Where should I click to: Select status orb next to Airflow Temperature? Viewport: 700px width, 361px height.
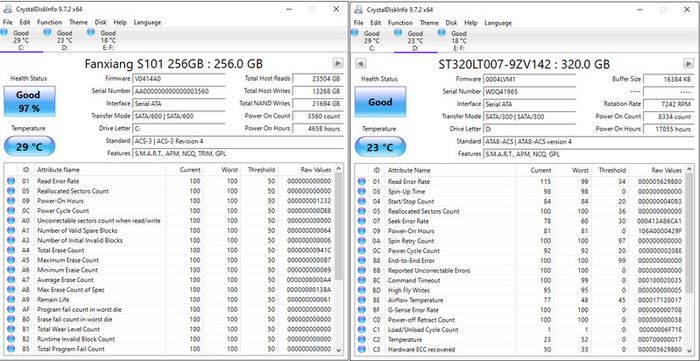click(362, 300)
